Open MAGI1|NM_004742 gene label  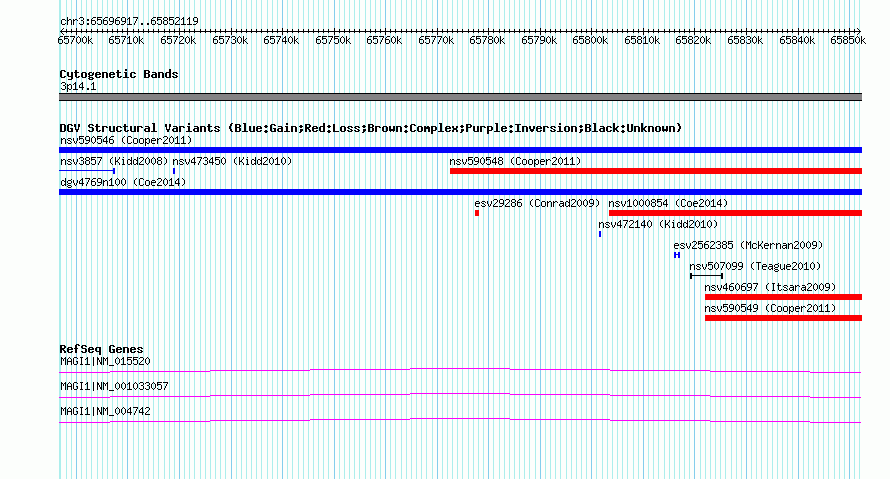[x=105, y=411]
